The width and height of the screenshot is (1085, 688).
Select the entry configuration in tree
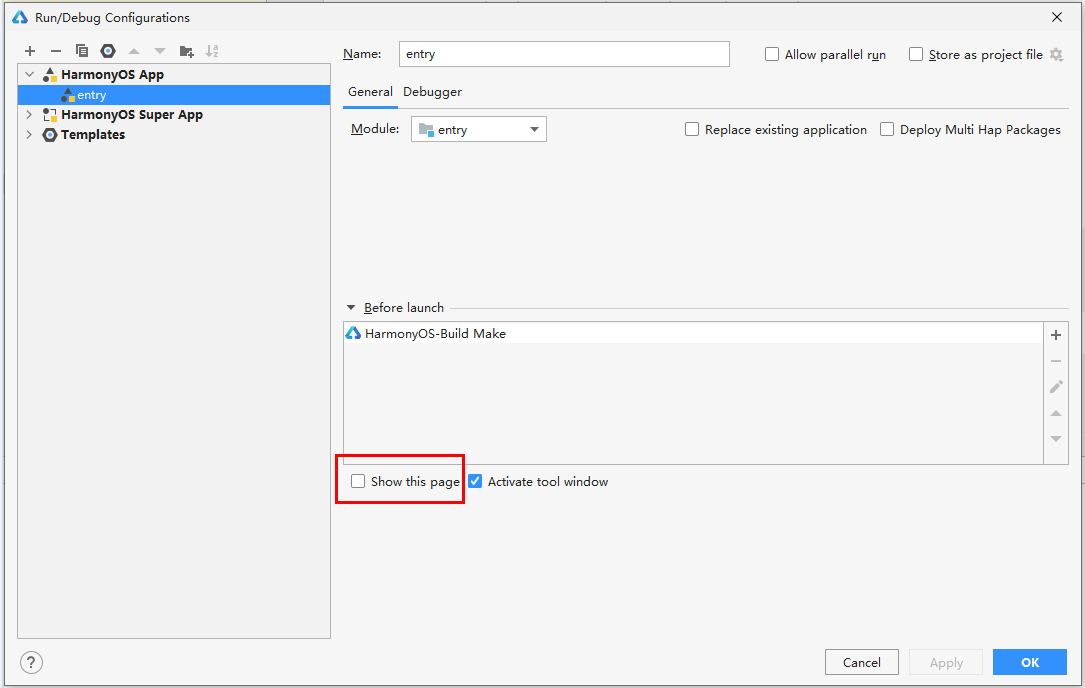pyautogui.click(x=174, y=95)
